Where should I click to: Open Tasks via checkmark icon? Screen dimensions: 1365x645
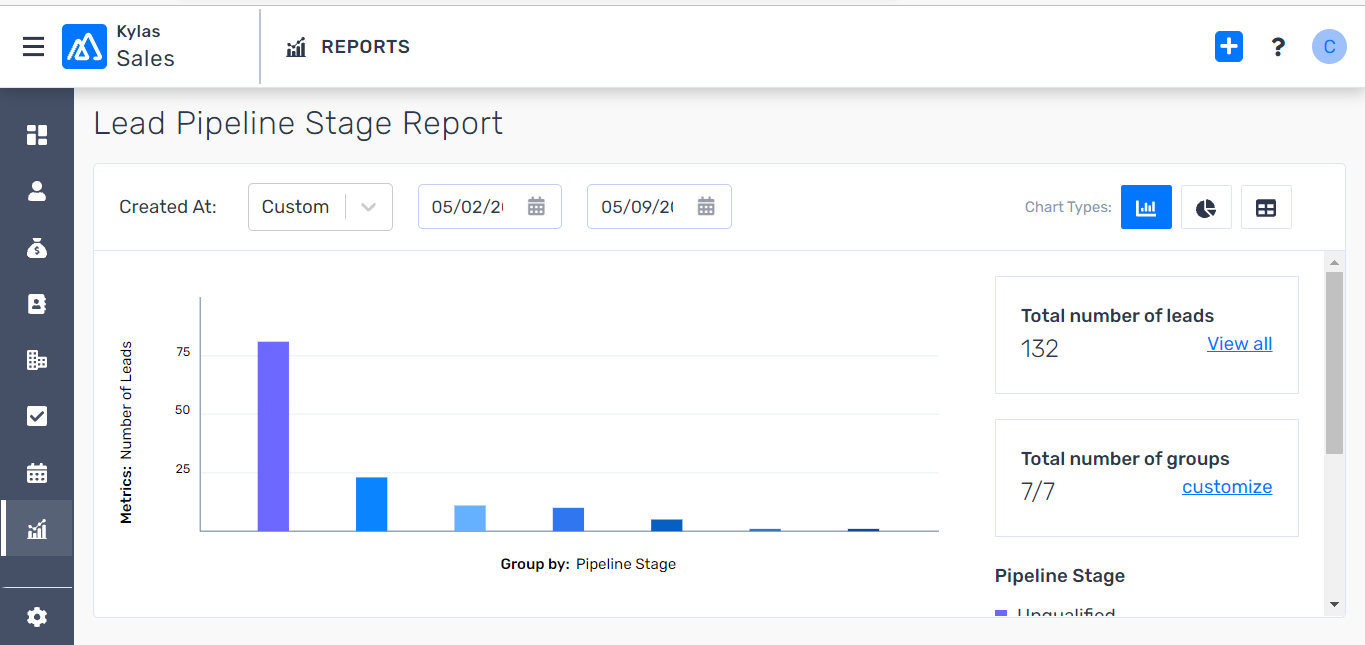37,416
